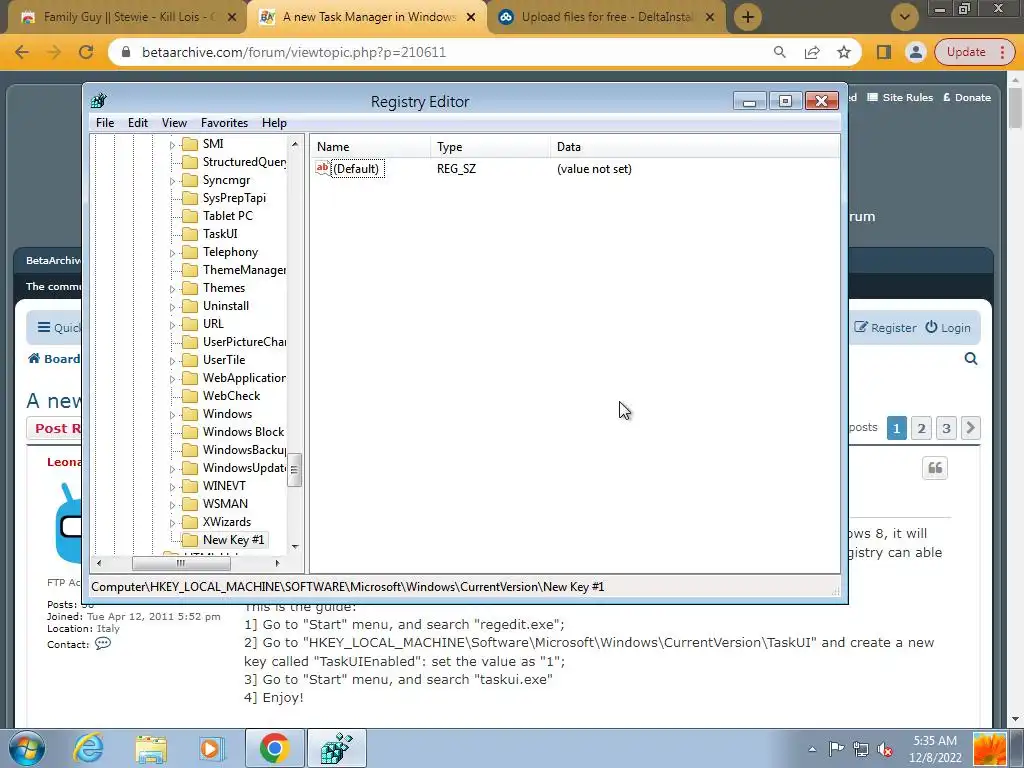Expand the XWizards registry key
The width and height of the screenshot is (1024, 768).
point(172,522)
